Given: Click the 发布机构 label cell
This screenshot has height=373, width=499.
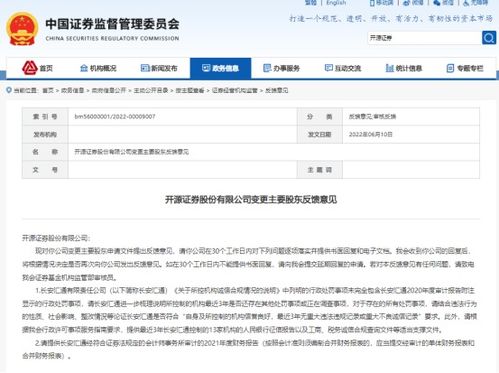Looking at the screenshot, I should (x=45, y=134).
